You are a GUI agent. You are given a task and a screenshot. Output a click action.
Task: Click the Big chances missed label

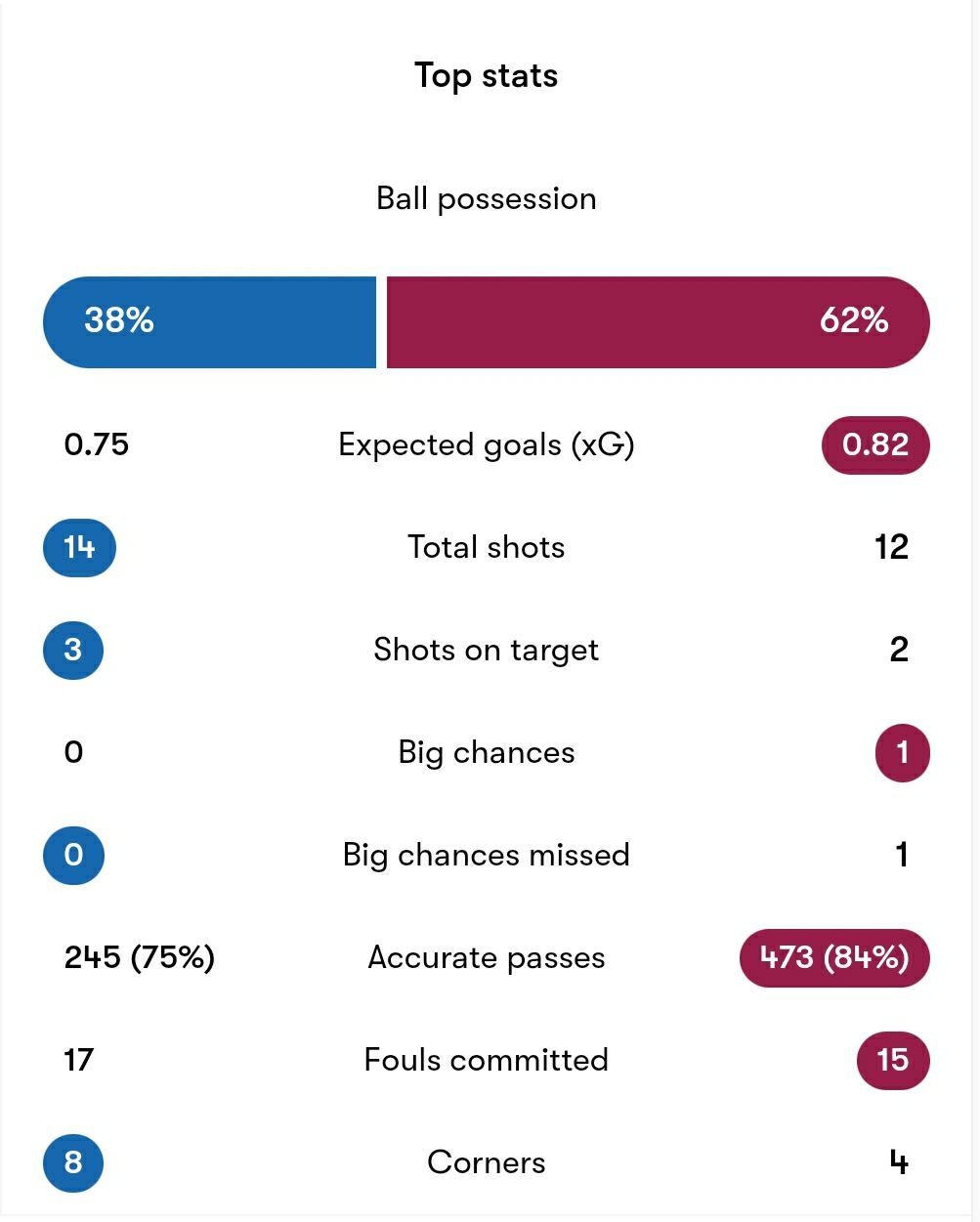click(486, 855)
